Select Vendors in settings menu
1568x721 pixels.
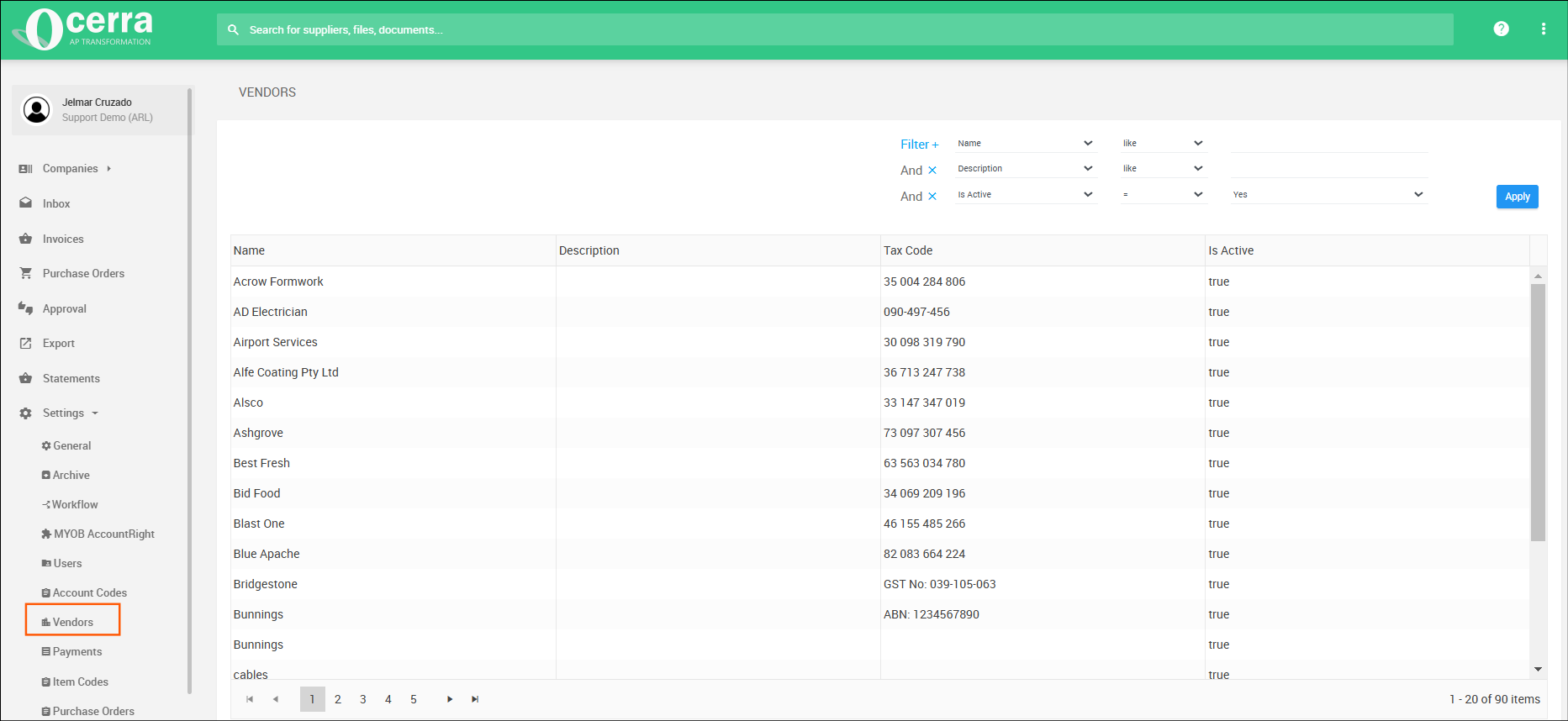[x=67, y=623]
